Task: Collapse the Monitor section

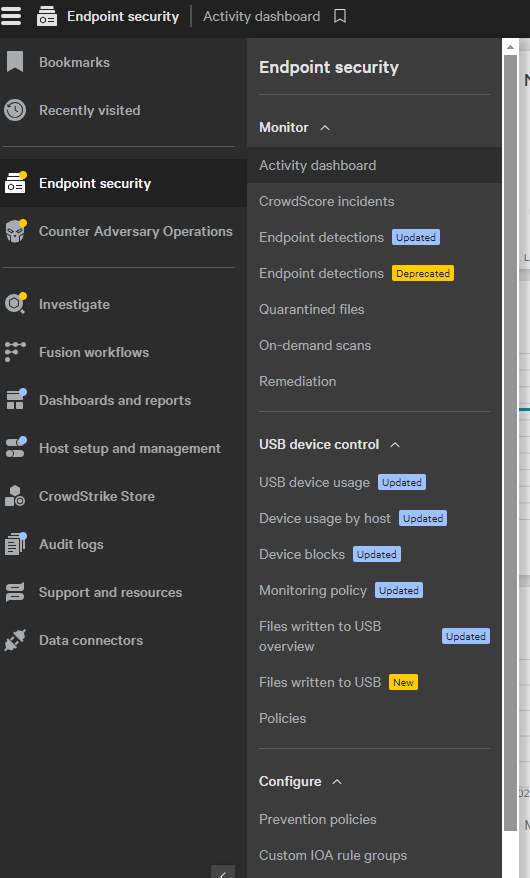Action: 325,128
